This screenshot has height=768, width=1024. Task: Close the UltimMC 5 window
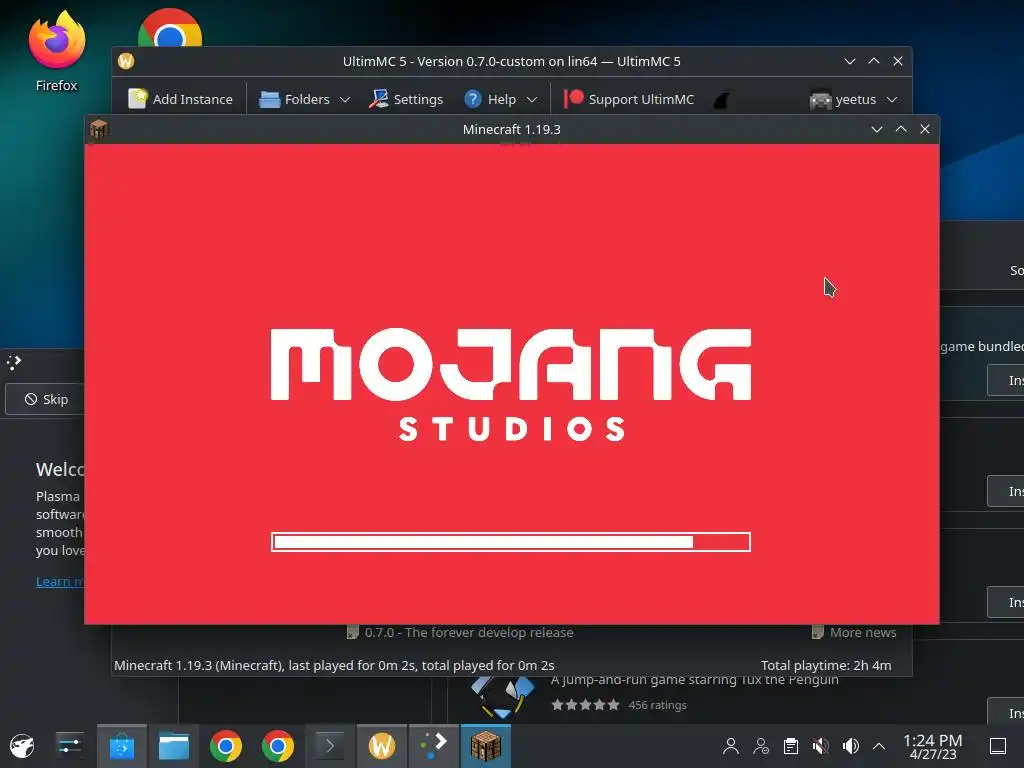click(x=898, y=61)
